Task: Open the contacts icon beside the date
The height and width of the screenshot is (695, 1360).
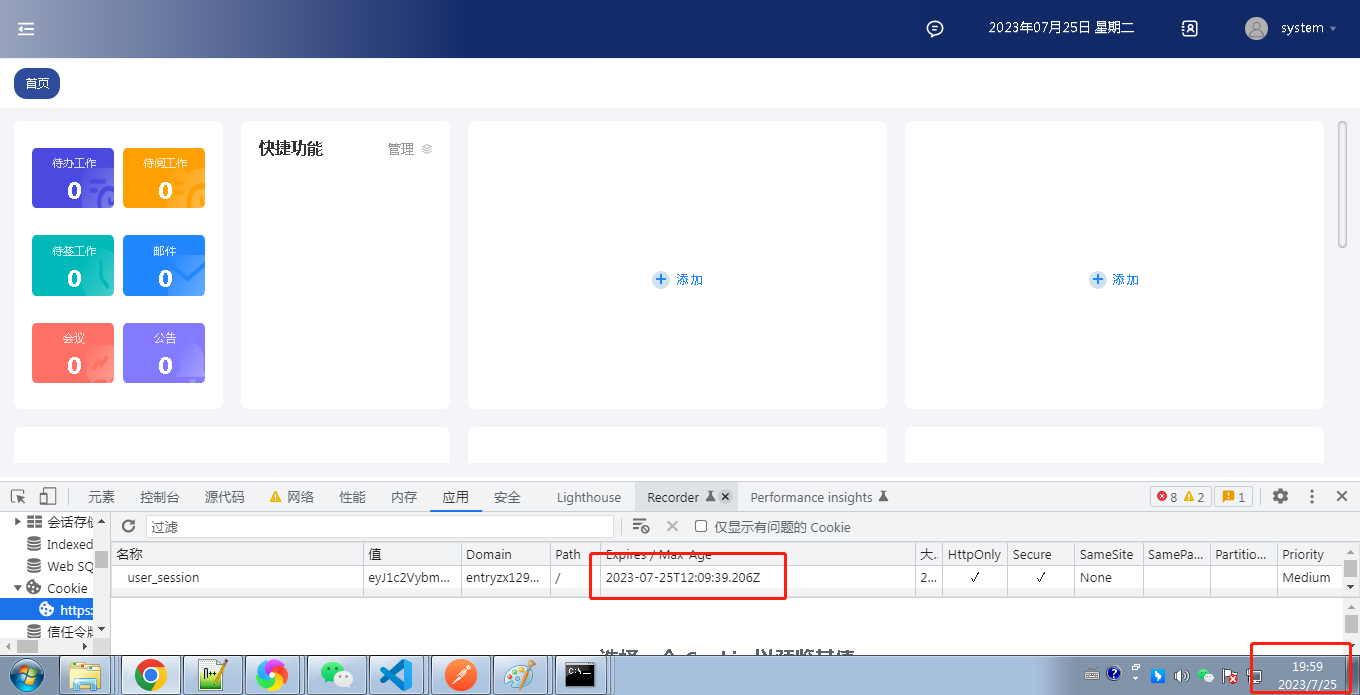Action: [x=1189, y=29]
